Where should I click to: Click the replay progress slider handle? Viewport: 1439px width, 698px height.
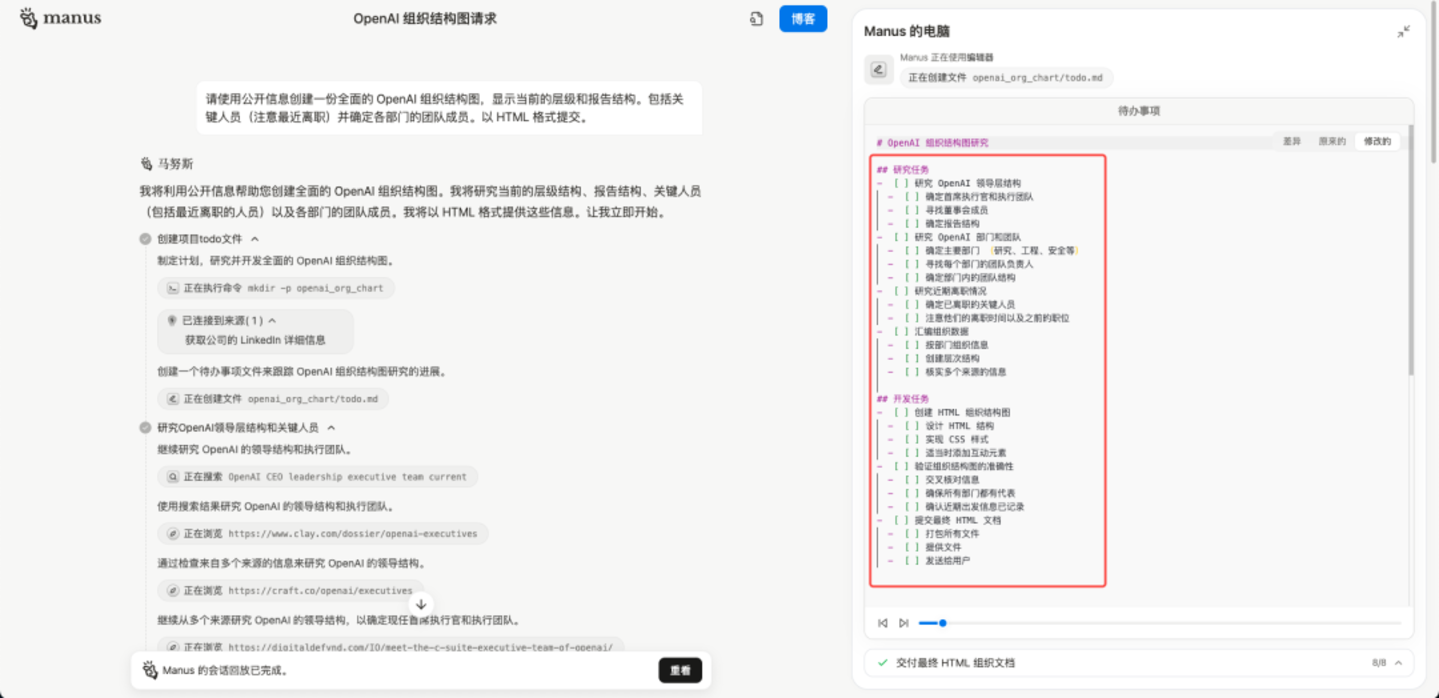click(942, 623)
